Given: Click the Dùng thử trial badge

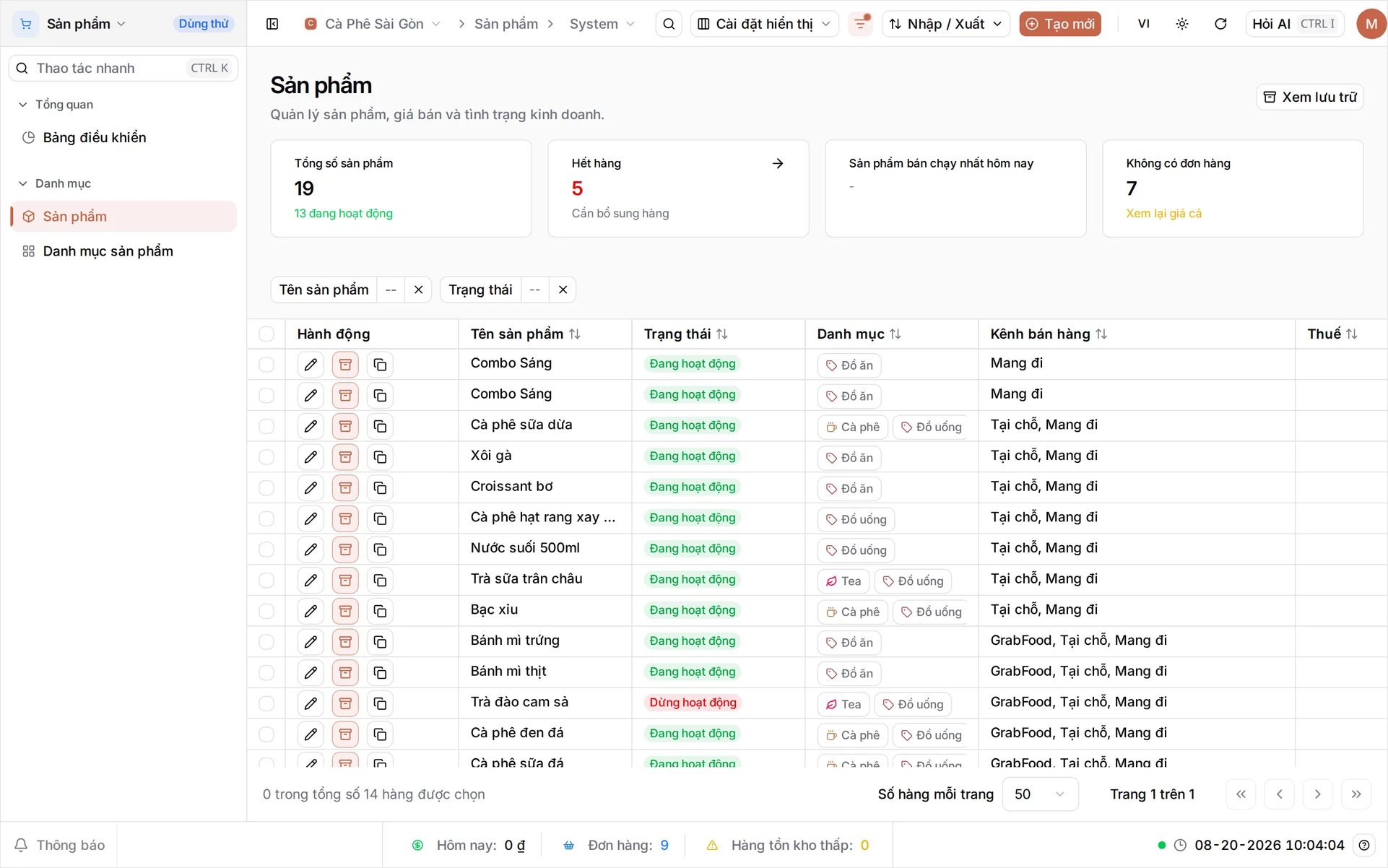Looking at the screenshot, I should 204,24.
